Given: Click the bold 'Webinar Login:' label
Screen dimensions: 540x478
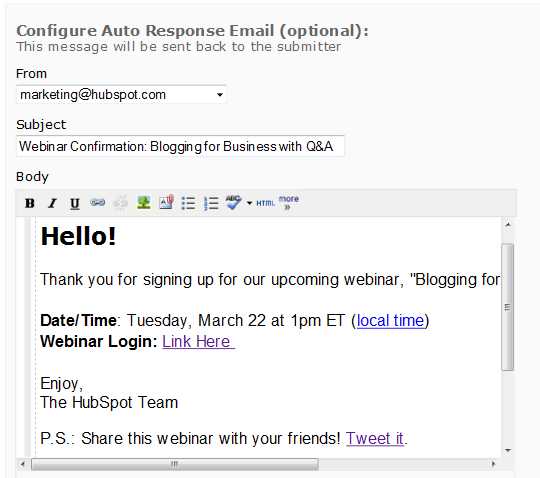Looking at the screenshot, I should [99, 342].
